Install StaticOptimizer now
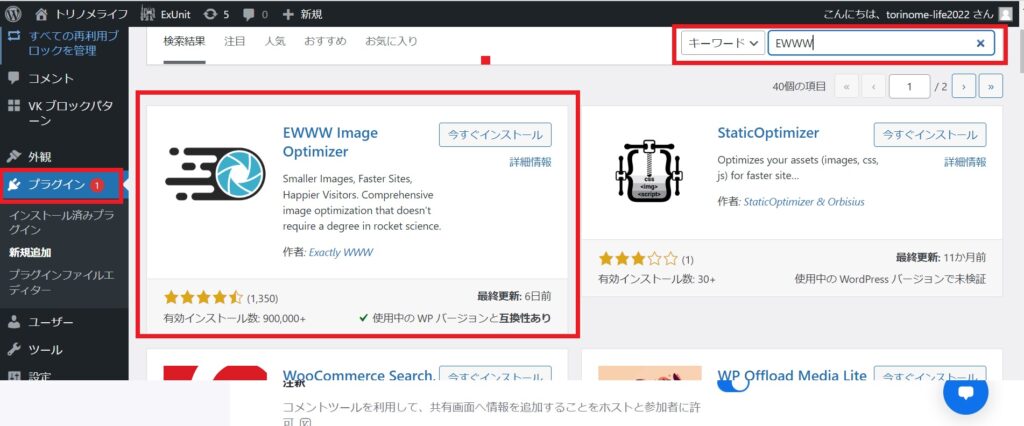This screenshot has height=426, width=1024. click(930, 135)
